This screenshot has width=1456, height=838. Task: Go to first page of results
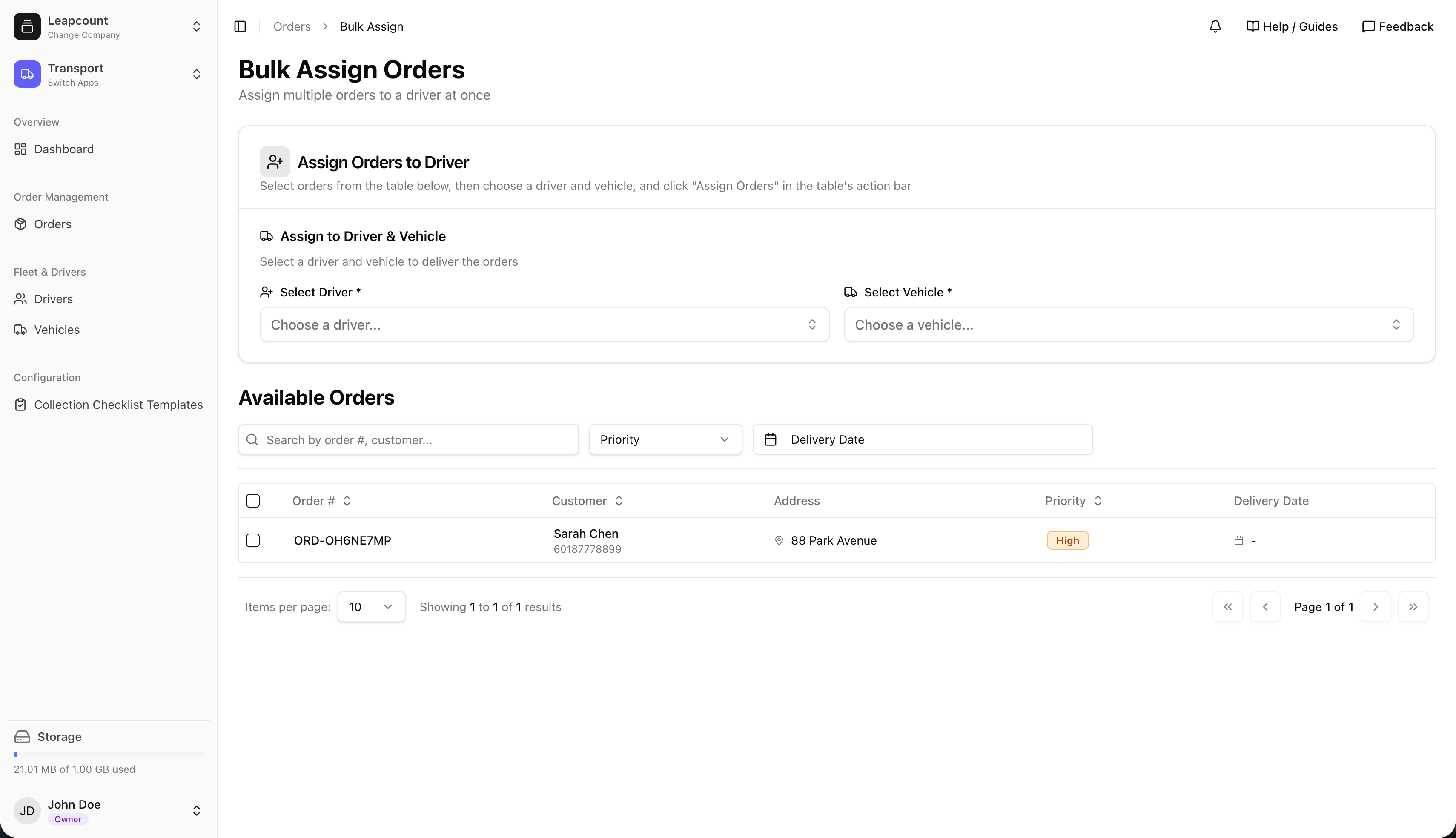[1228, 607]
